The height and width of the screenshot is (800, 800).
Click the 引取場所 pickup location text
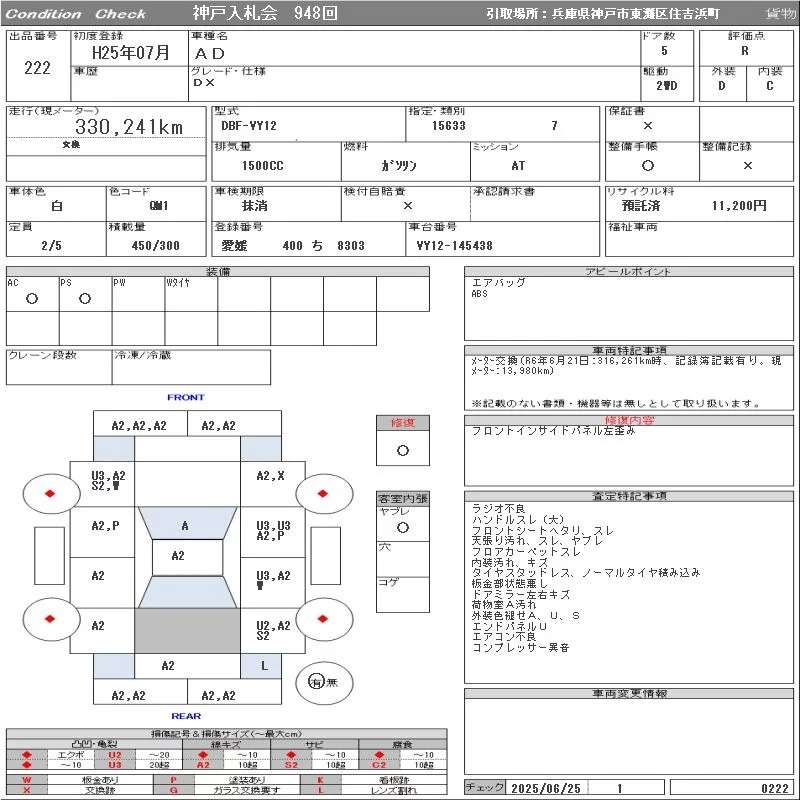pyautogui.click(x=603, y=14)
